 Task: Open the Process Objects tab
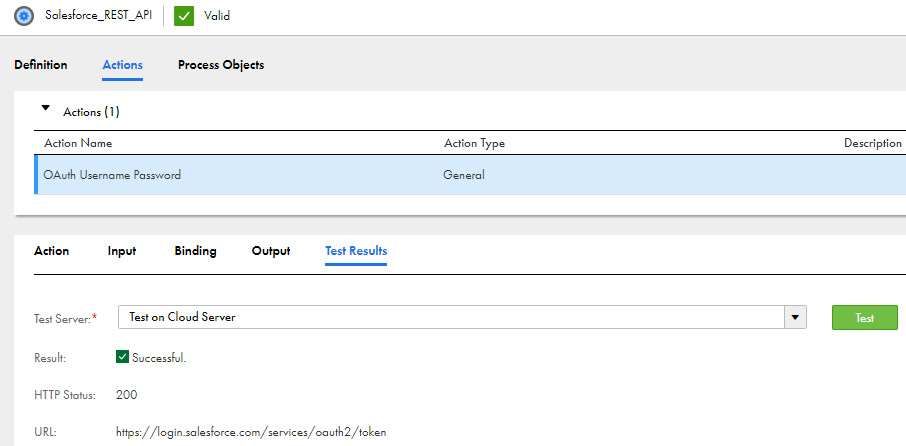tap(221, 65)
